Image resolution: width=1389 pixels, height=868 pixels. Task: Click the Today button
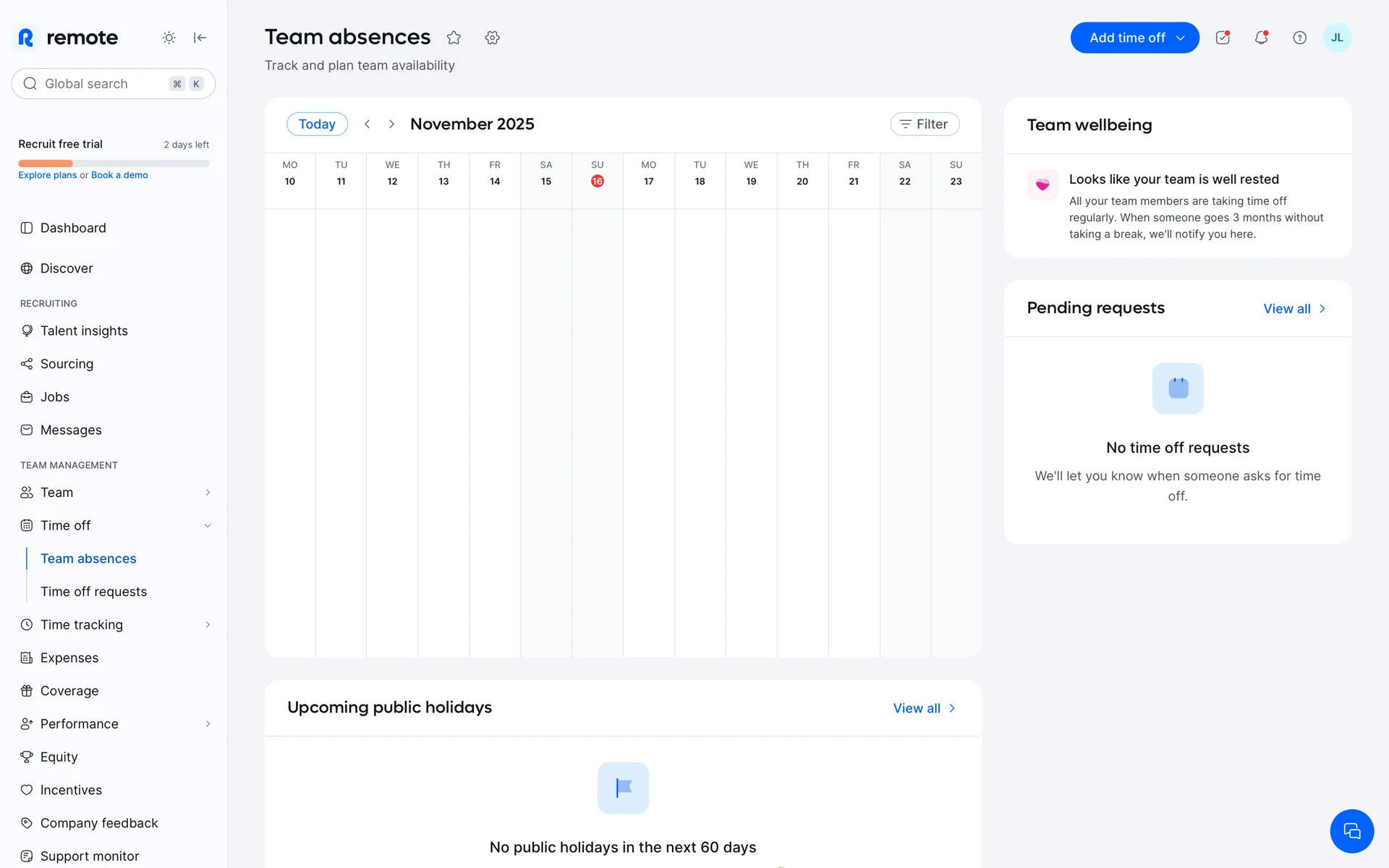click(x=317, y=124)
